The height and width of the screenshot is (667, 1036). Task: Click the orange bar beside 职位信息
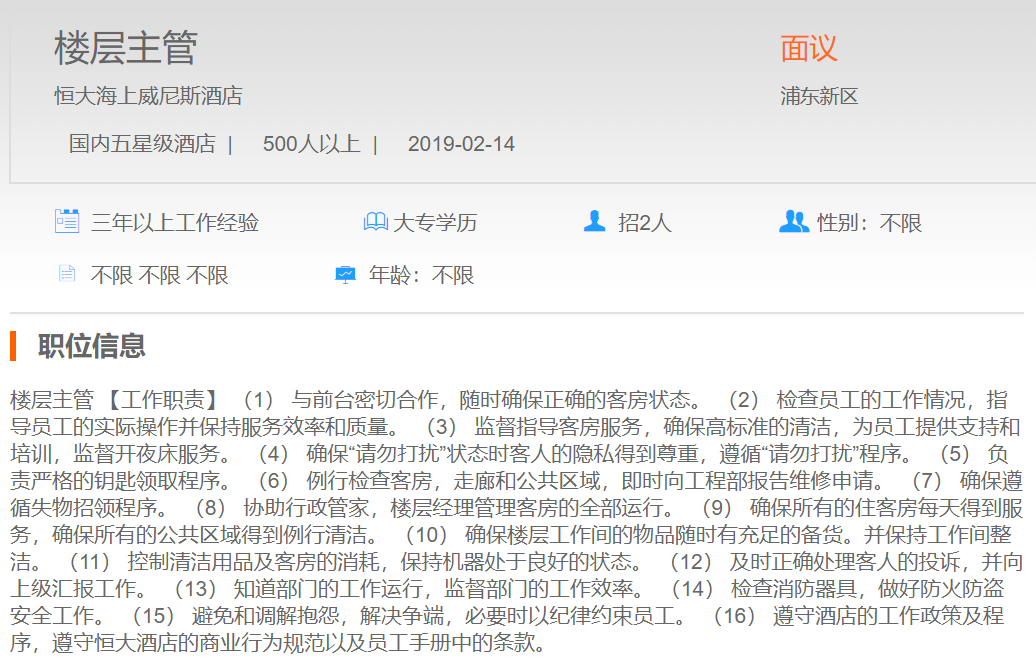13,346
